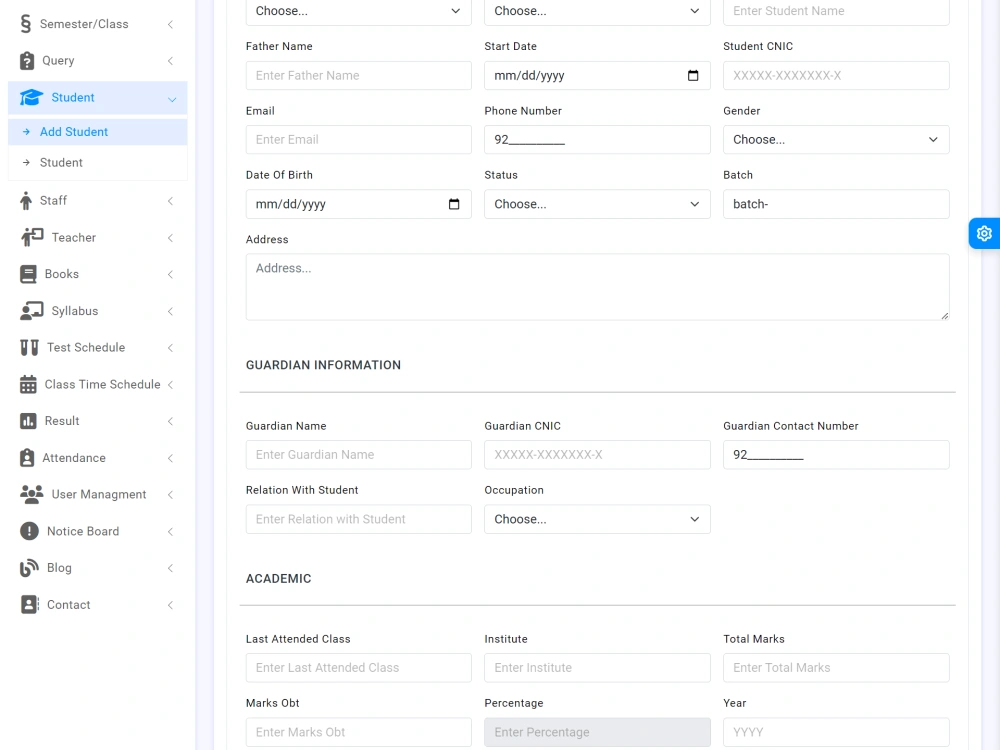Open the Start Date calendar picker icon
This screenshot has width=1000, height=750.
(x=693, y=75)
